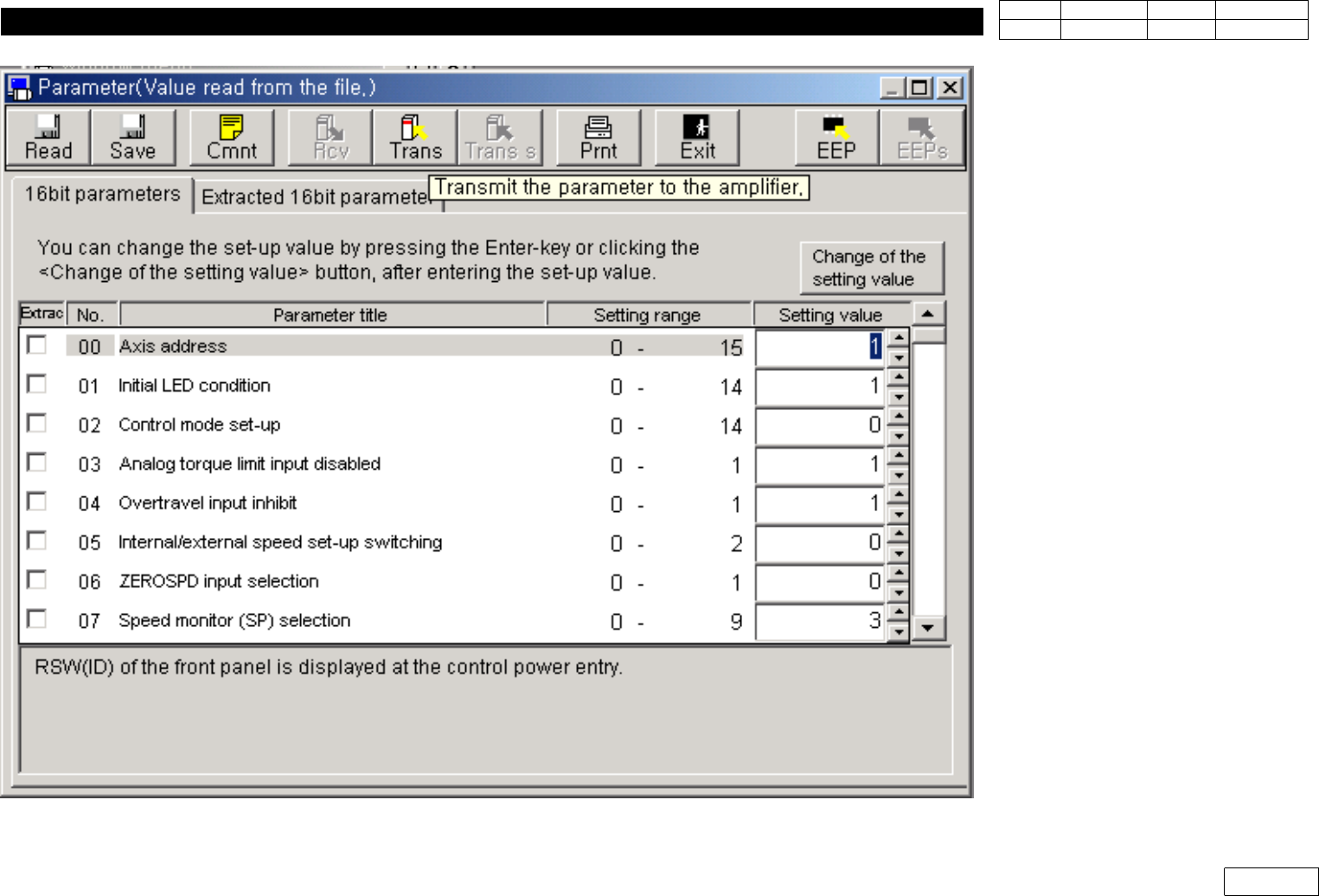The width and height of the screenshot is (1319, 896).
Task: Decrease Internal/external speed set-up switching value
Action: coord(899,553)
